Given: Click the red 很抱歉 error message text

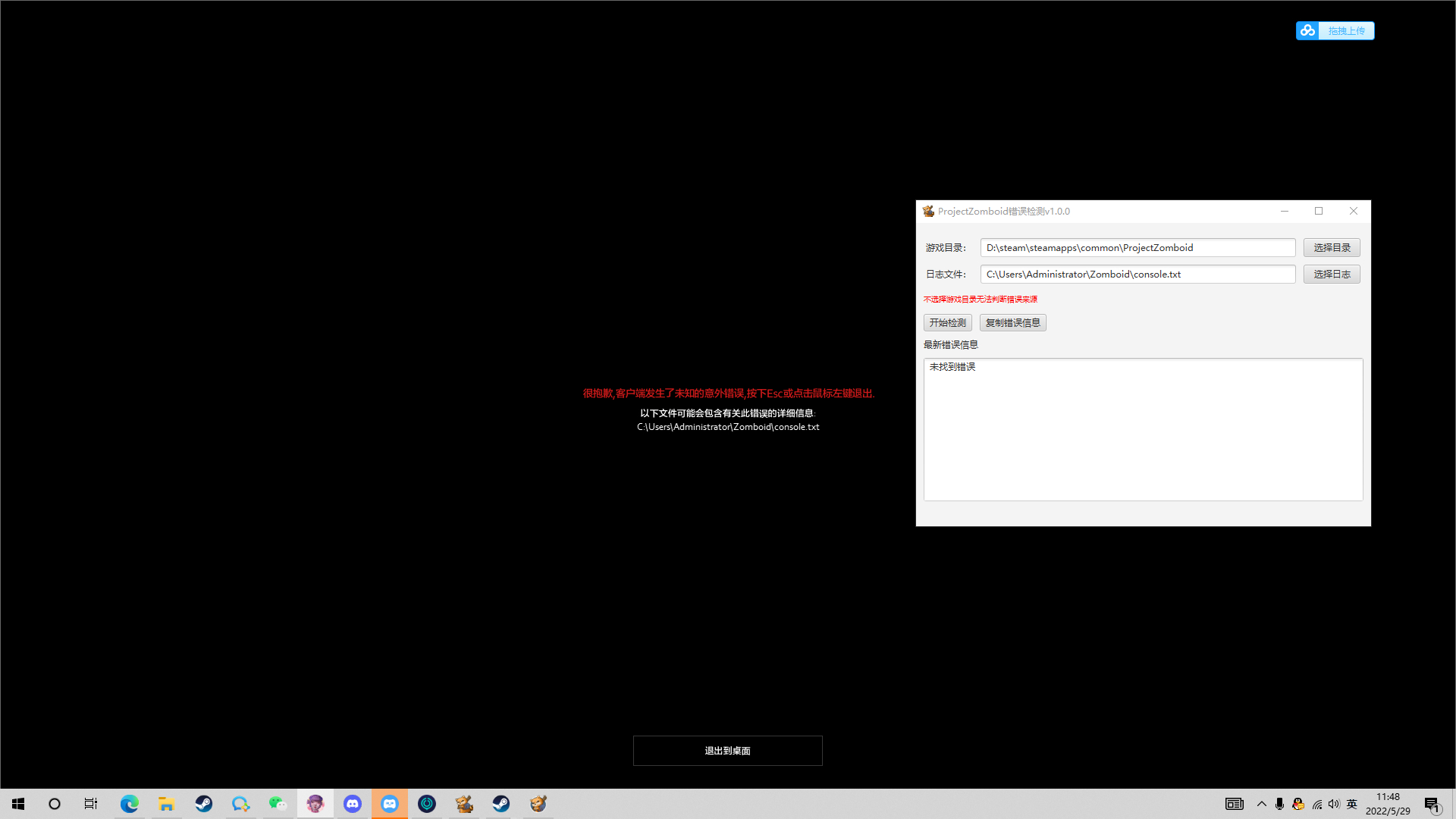Looking at the screenshot, I should (x=729, y=393).
